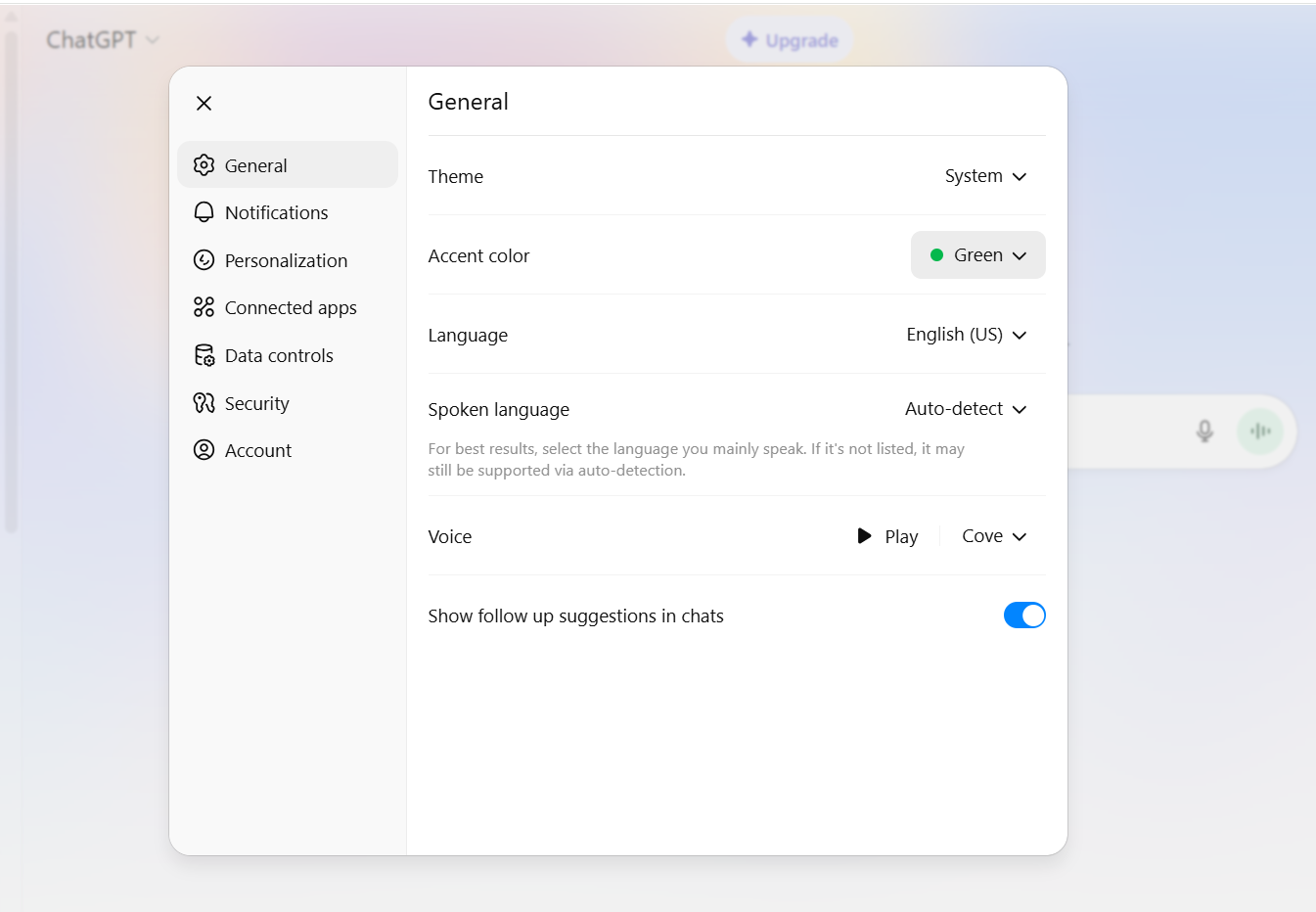Click the Spoken language setting label

[499, 410]
